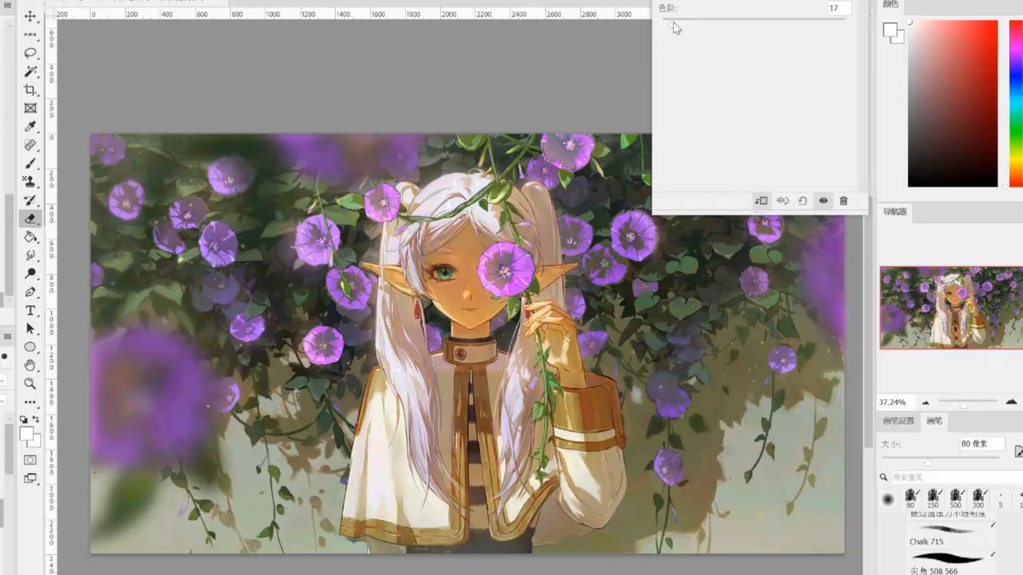
Task: Select the Magic Wand tool
Action: pyautogui.click(x=30, y=71)
